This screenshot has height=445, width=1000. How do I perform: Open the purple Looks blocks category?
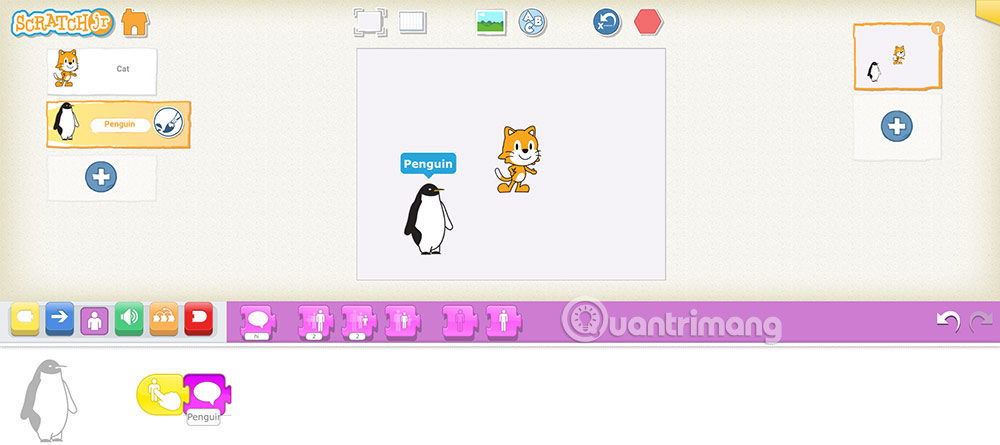tap(94, 320)
